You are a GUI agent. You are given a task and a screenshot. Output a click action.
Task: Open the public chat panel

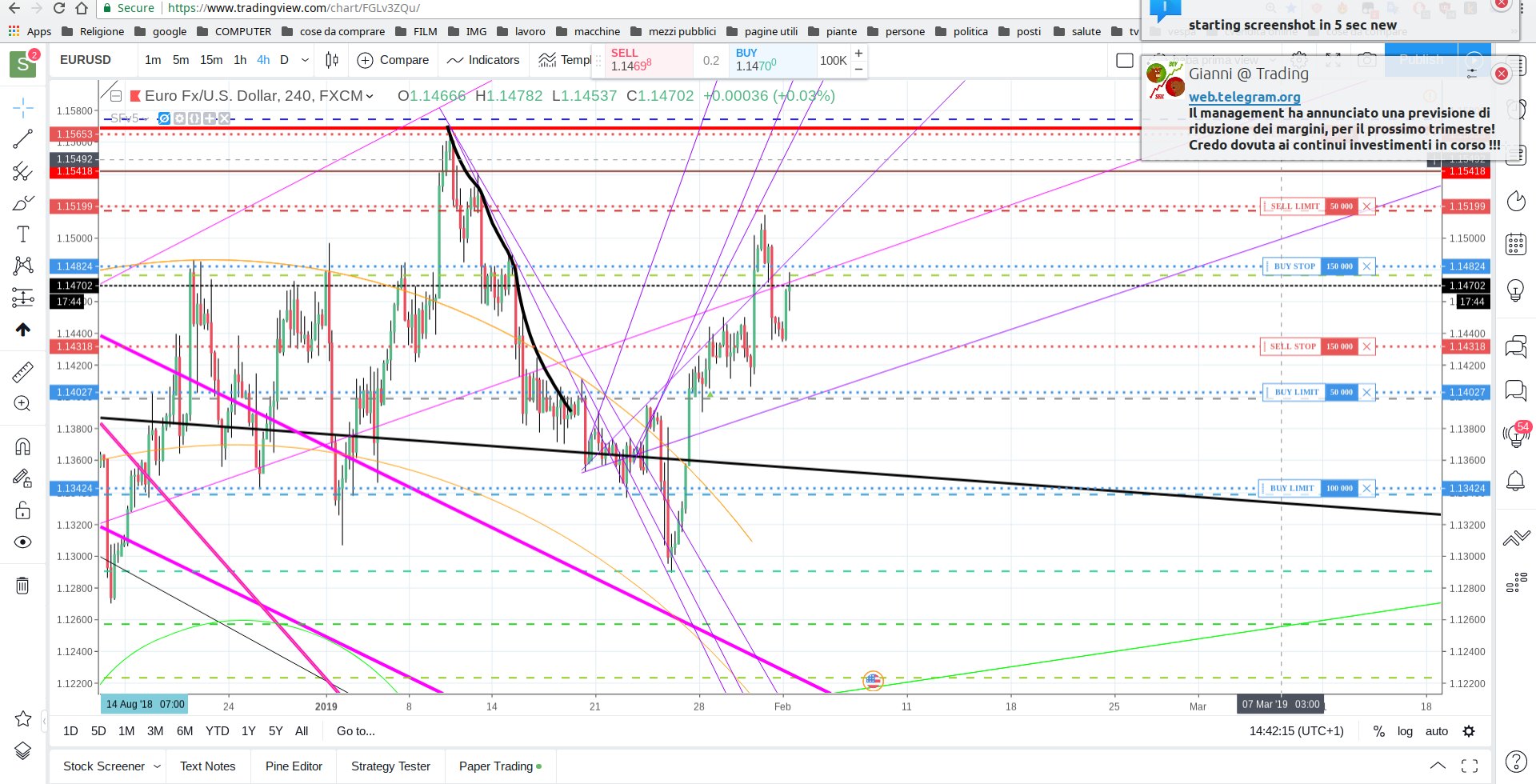(x=1516, y=347)
